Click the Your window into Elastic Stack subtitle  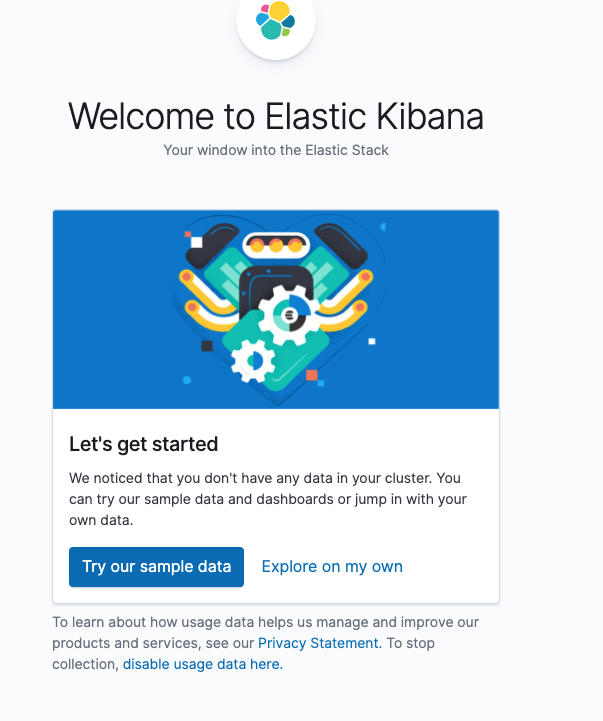276,150
